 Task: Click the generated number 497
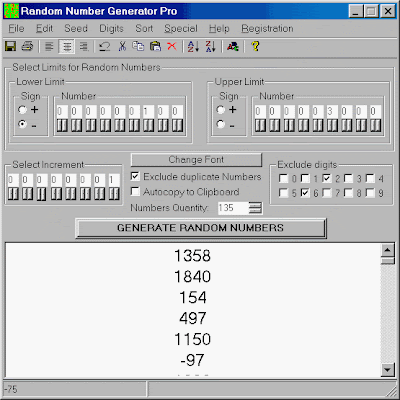[x=193, y=318]
